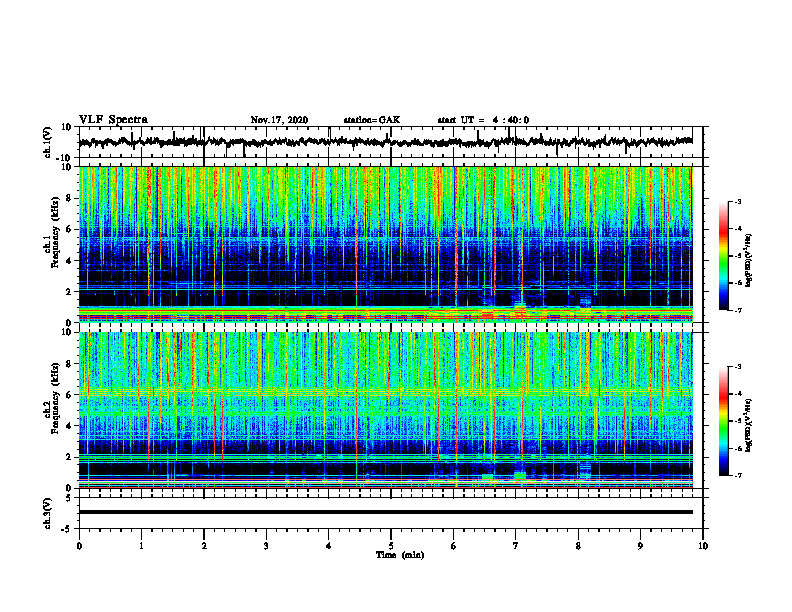Click the ch.1 voltage waveform trace
The height and width of the screenshot is (612, 792).
click(385, 142)
